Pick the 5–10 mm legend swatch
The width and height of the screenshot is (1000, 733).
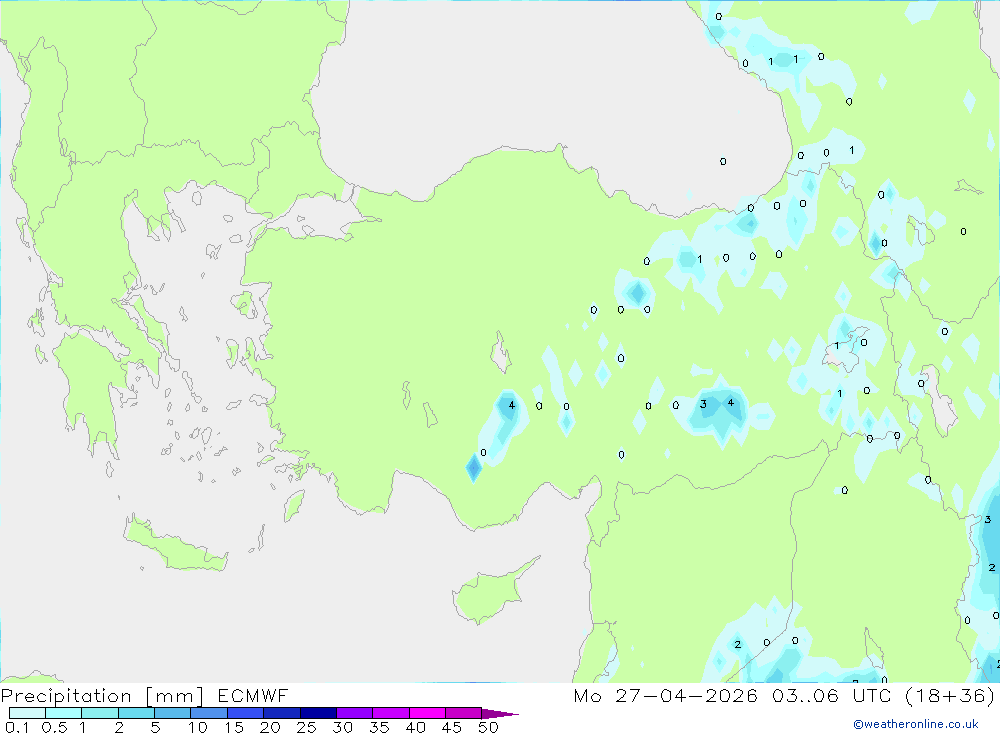click(173, 713)
